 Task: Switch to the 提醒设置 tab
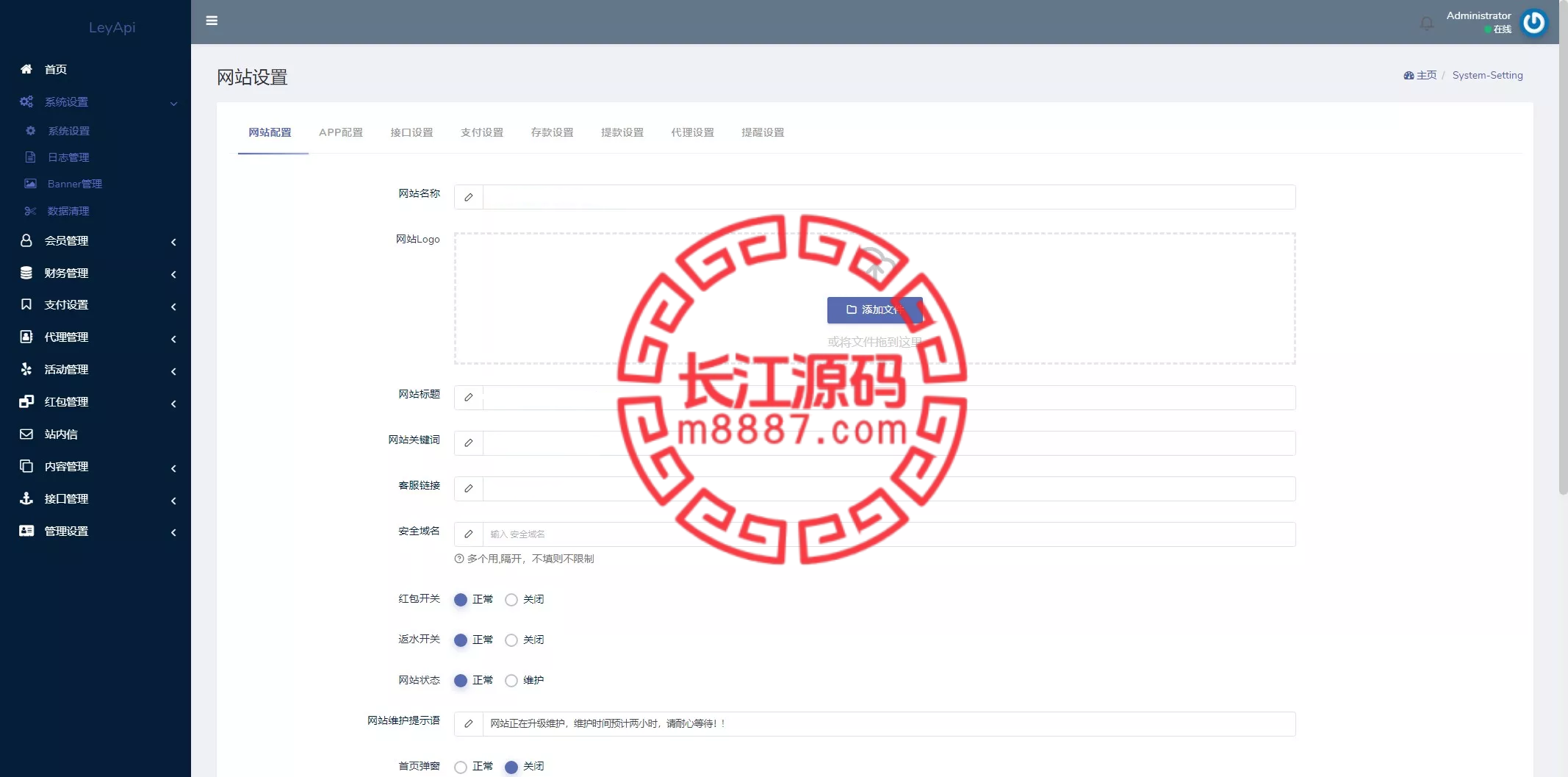point(763,132)
